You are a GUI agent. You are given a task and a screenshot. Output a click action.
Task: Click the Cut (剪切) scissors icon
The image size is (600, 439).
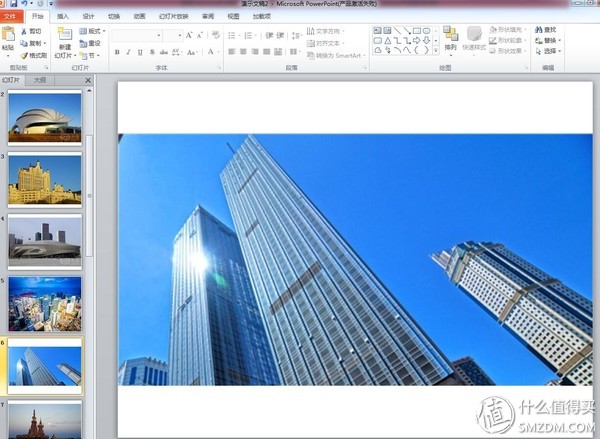coord(24,31)
